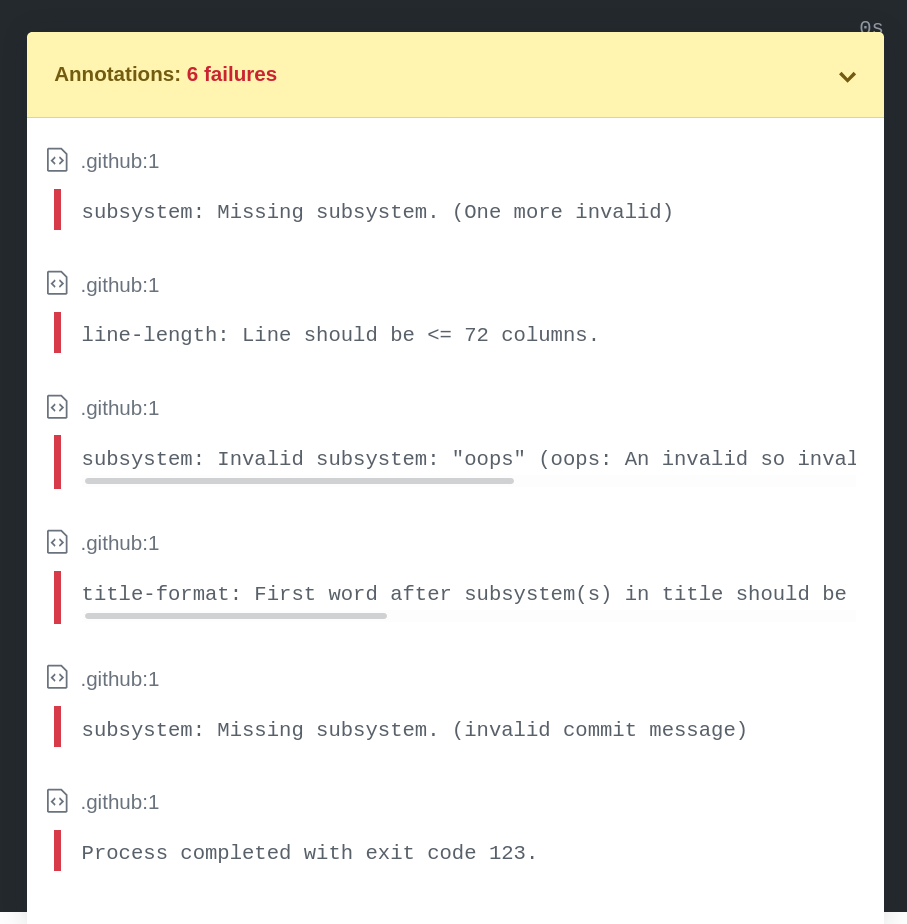Select the line-length 72 columns message
The width and height of the screenshot is (907, 924).
tap(340, 335)
